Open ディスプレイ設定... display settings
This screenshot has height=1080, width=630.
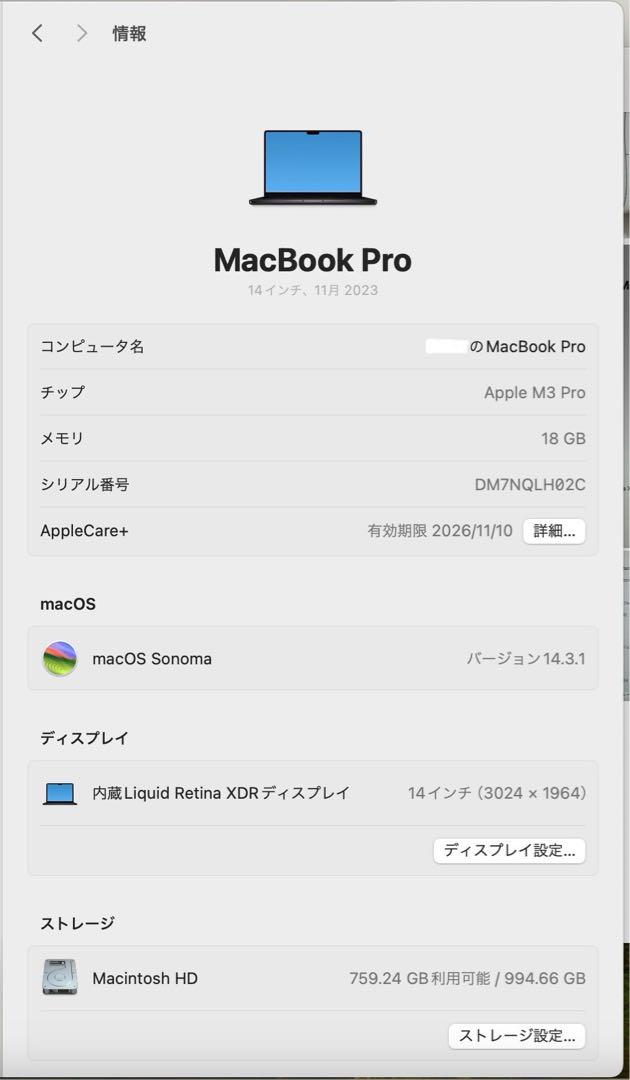pyautogui.click(x=510, y=851)
